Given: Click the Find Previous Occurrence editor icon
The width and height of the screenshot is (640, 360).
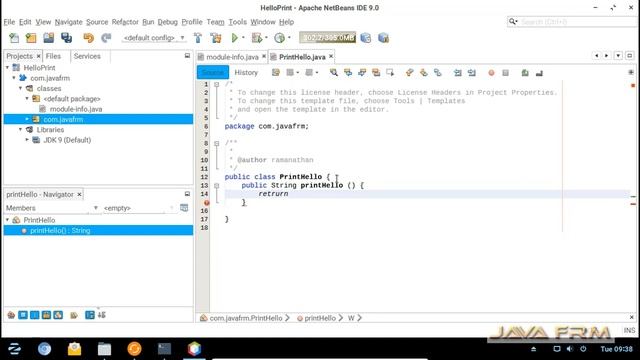Looking at the screenshot, I should 348,73.
